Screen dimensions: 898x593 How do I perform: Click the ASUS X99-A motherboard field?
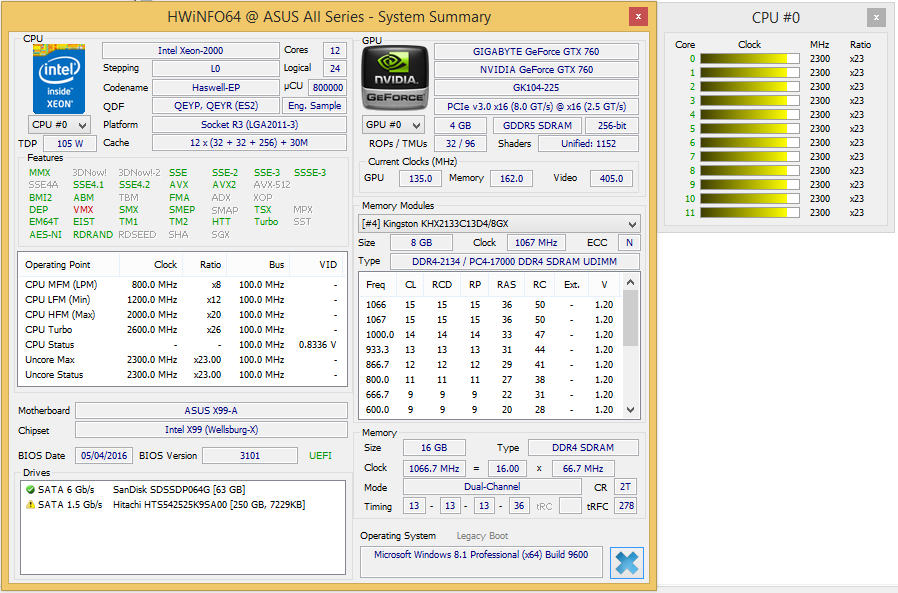click(211, 411)
